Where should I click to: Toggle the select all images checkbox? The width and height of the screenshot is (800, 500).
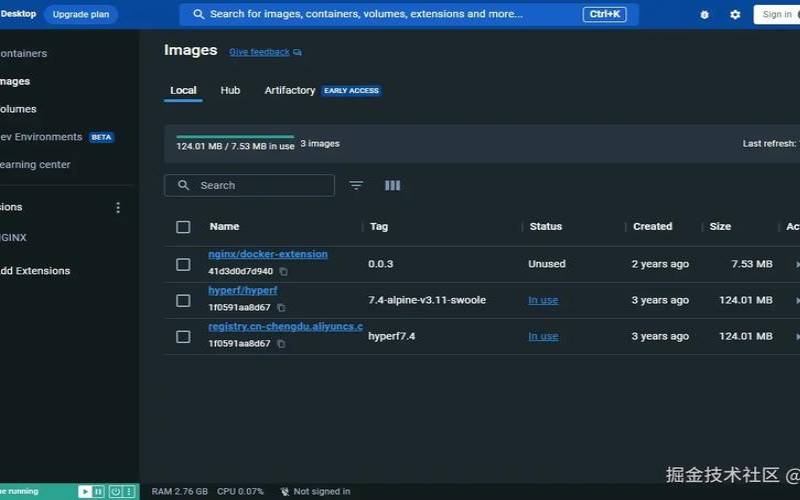pos(183,227)
